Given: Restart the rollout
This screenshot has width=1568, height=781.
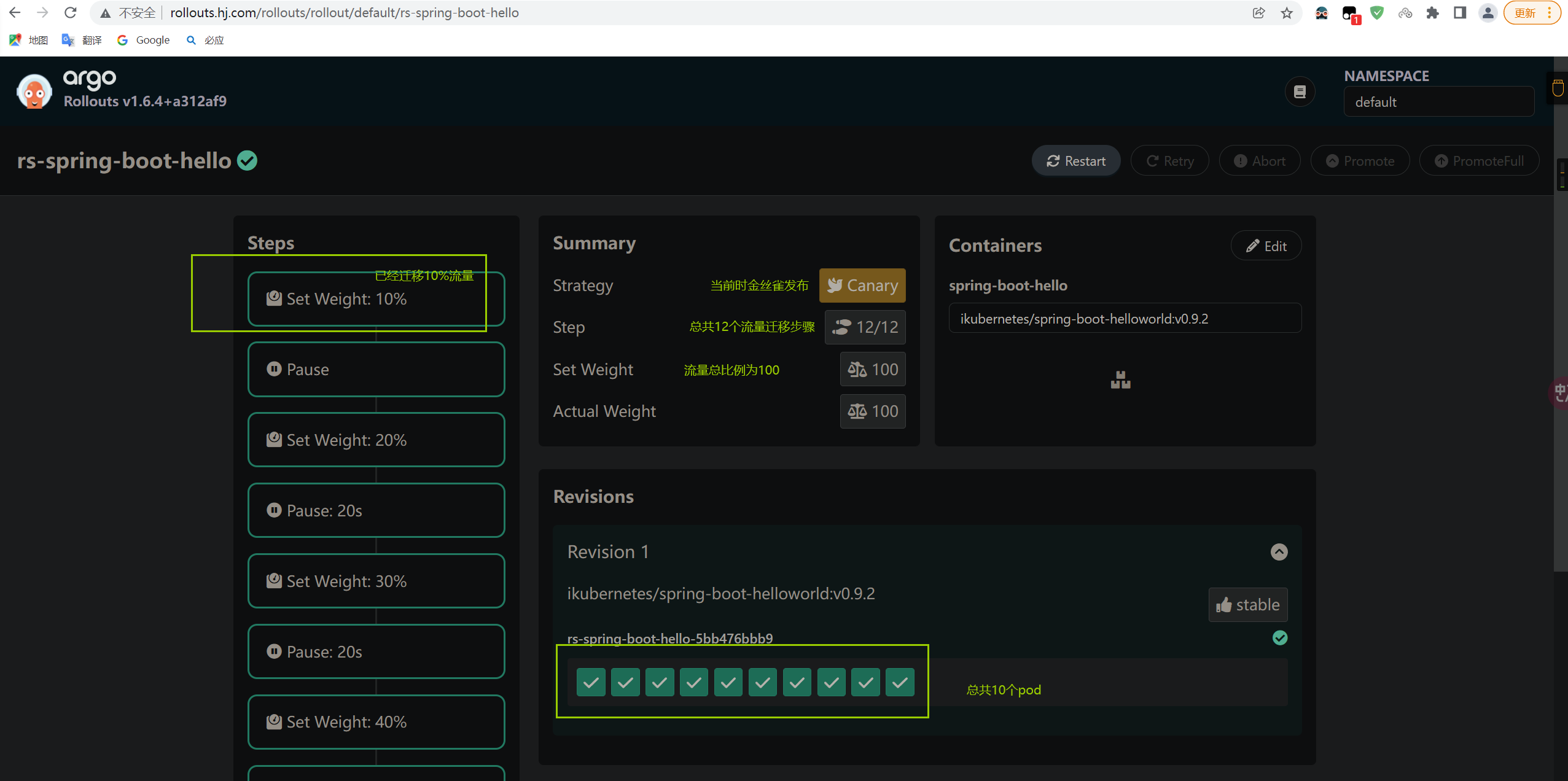Looking at the screenshot, I should (1076, 161).
